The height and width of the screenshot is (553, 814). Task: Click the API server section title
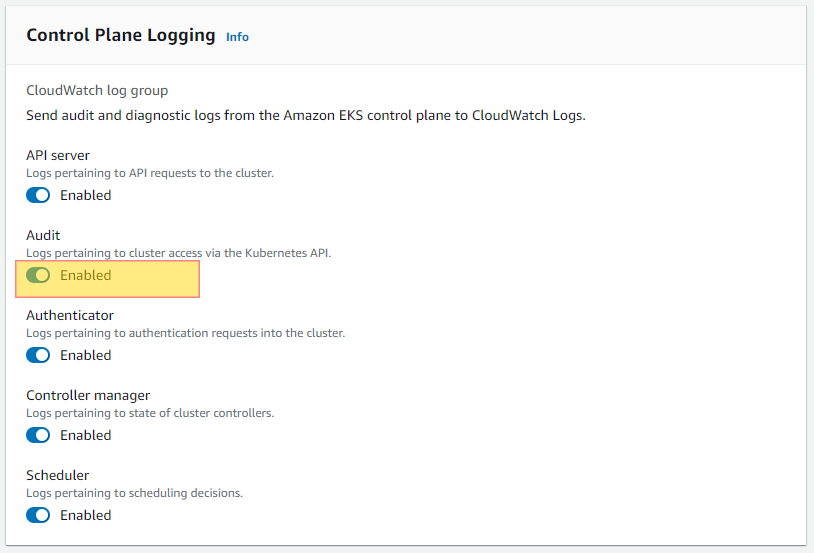tap(58, 155)
